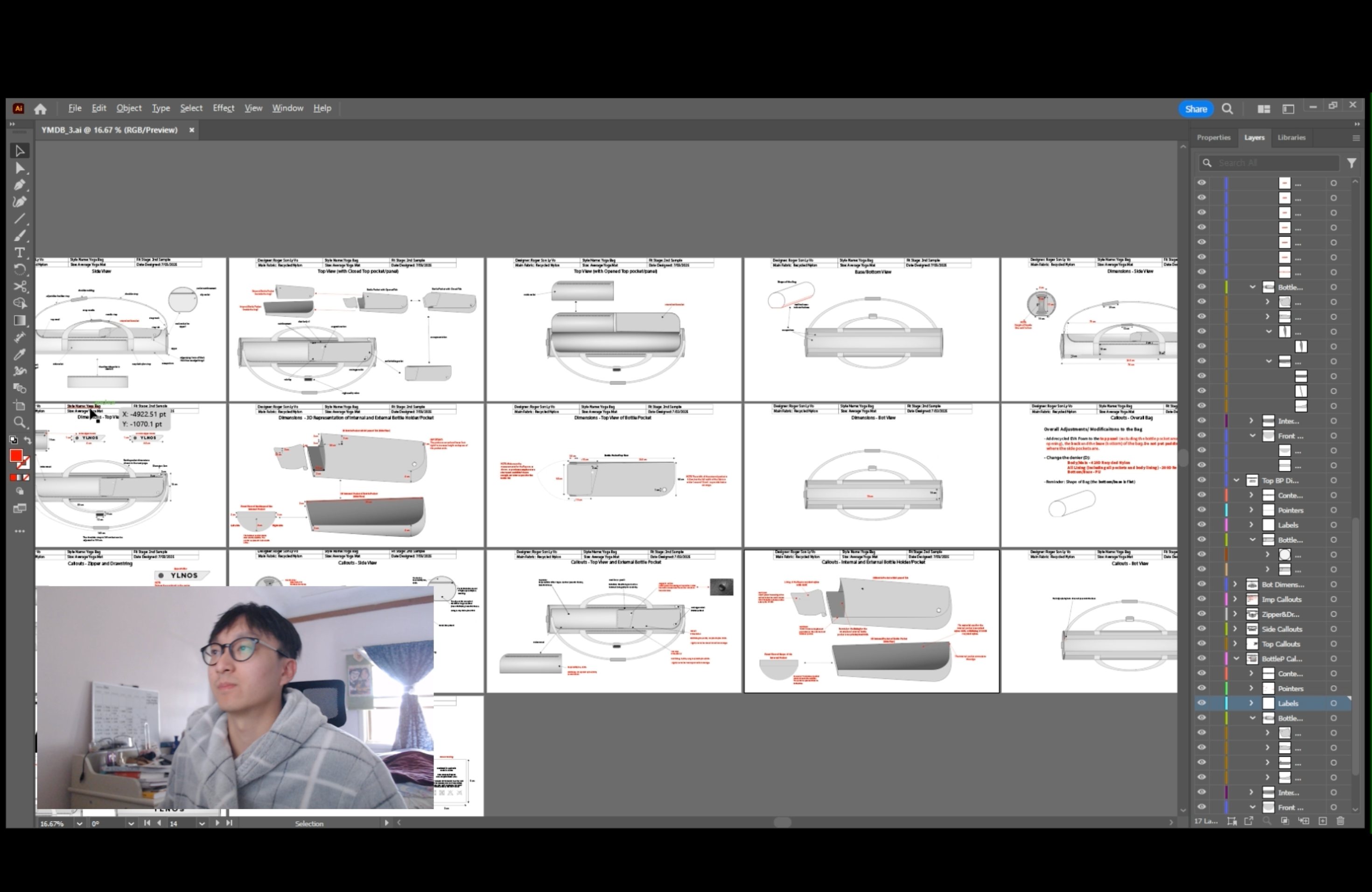Pick the Type tool
Screen dimensions: 1372x892
[x=20, y=253]
